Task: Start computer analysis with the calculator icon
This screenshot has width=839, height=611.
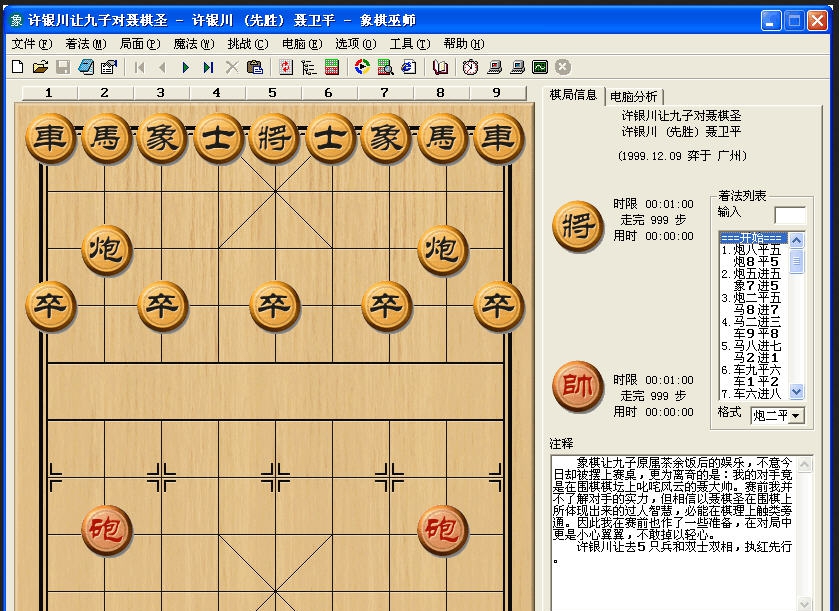Action: click(332, 67)
